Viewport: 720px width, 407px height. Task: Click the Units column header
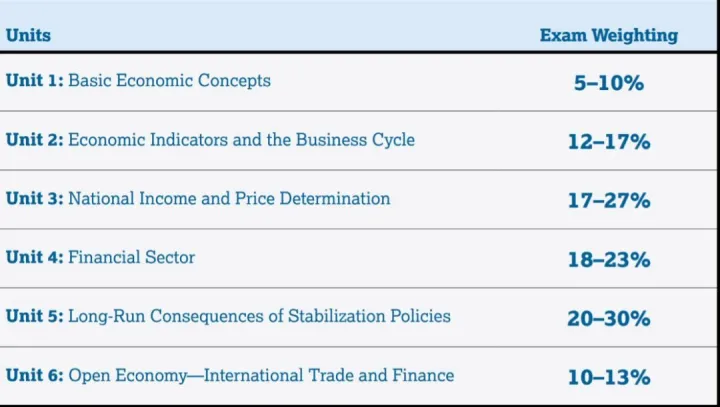(28, 35)
